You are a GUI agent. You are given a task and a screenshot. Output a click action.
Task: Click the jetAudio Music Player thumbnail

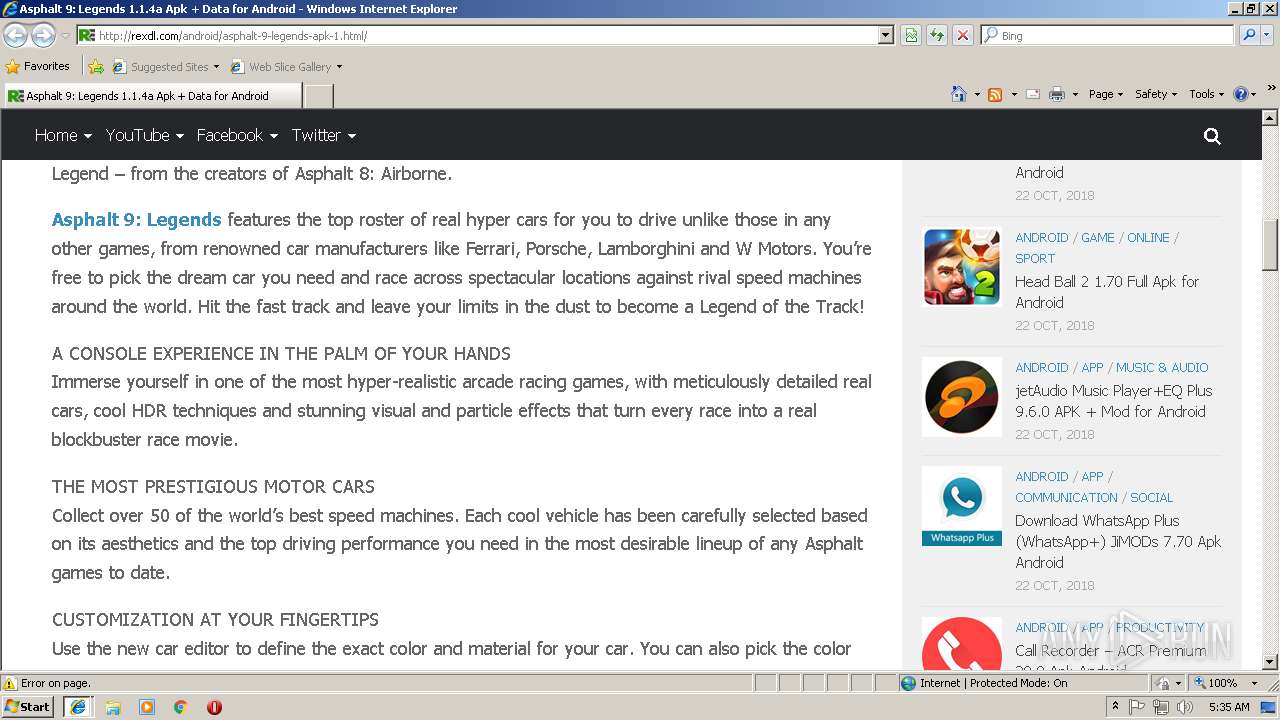tap(961, 397)
